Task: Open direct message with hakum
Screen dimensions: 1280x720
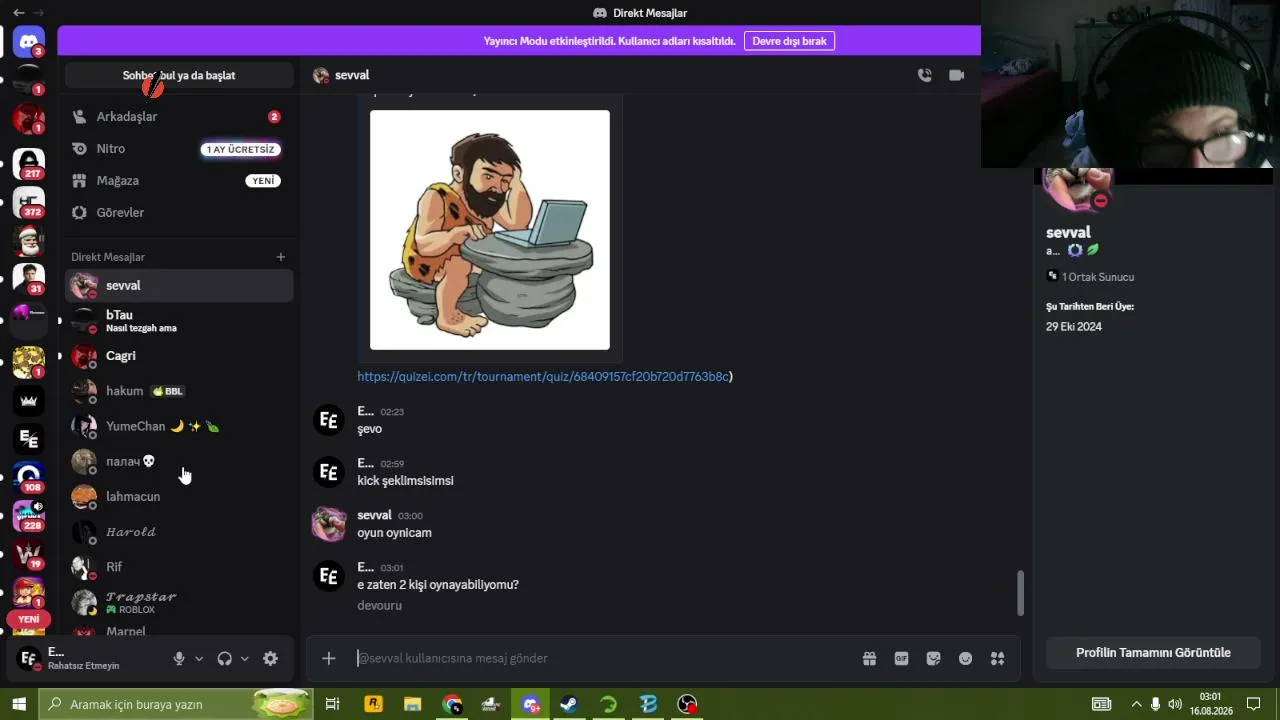Action: [179, 391]
